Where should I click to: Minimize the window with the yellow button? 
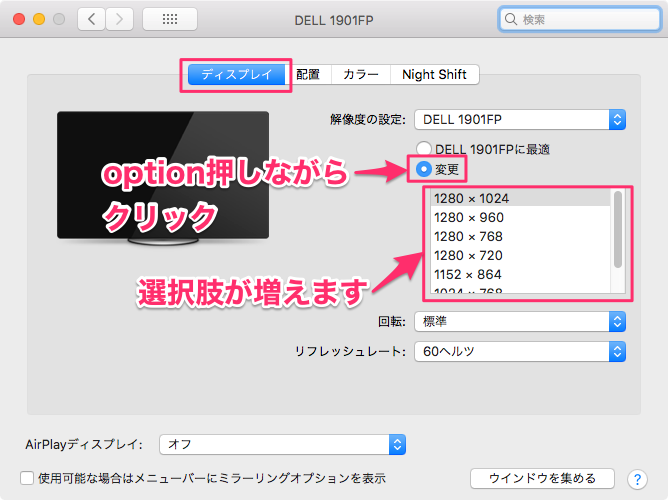[39, 19]
